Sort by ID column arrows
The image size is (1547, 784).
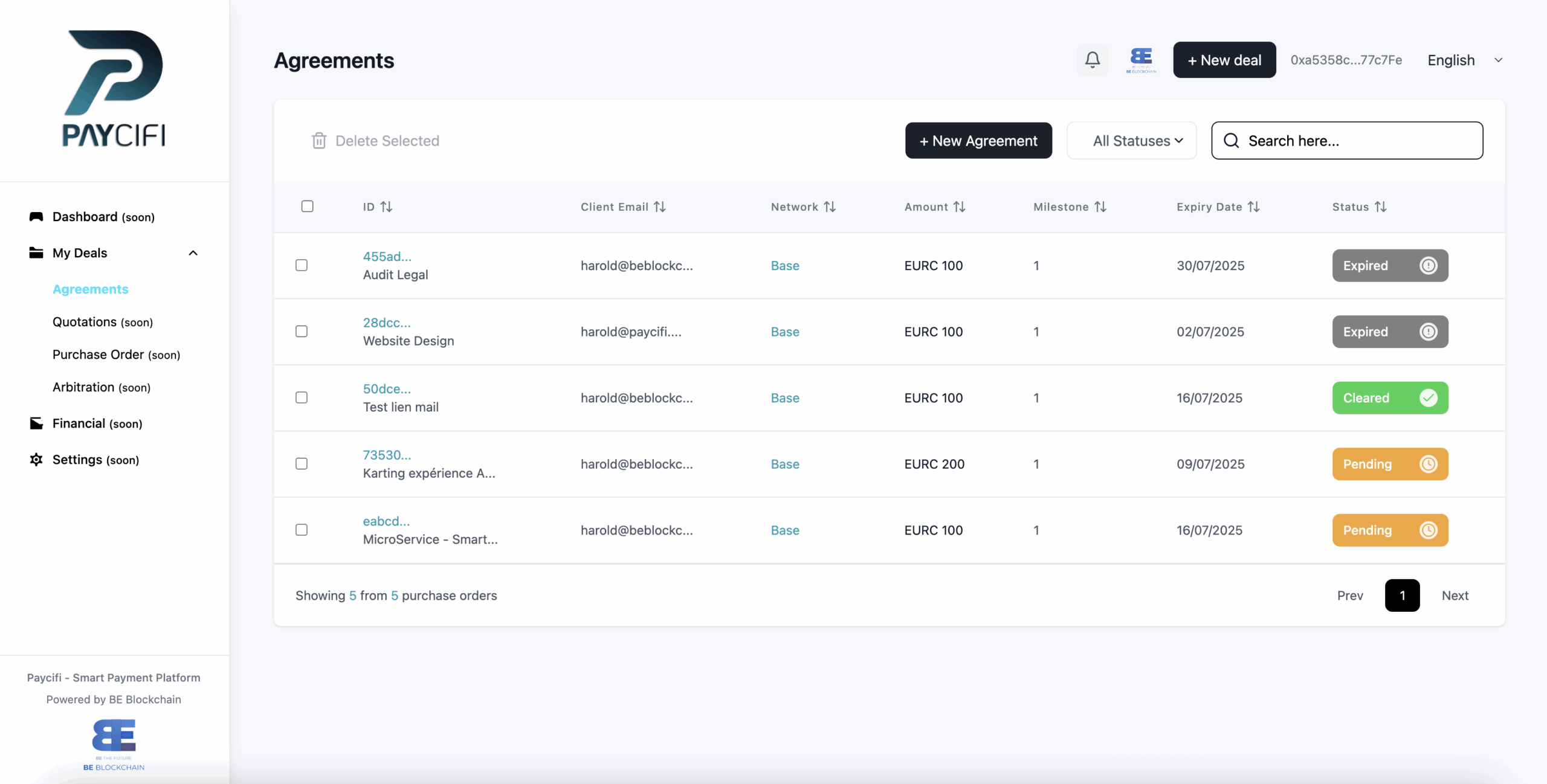pos(386,207)
